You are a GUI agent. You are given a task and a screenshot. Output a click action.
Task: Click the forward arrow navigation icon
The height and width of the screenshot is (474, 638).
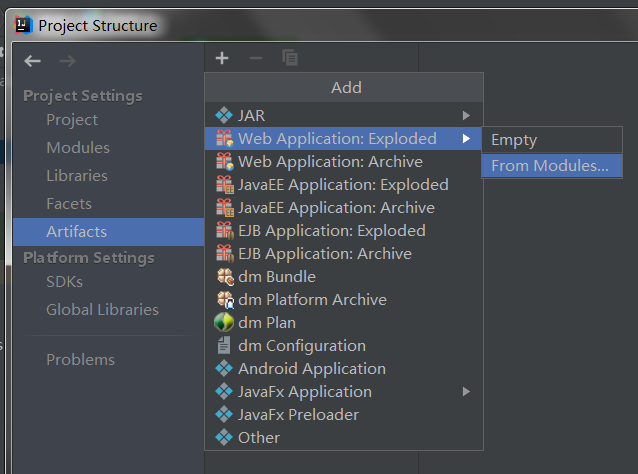(x=67, y=61)
